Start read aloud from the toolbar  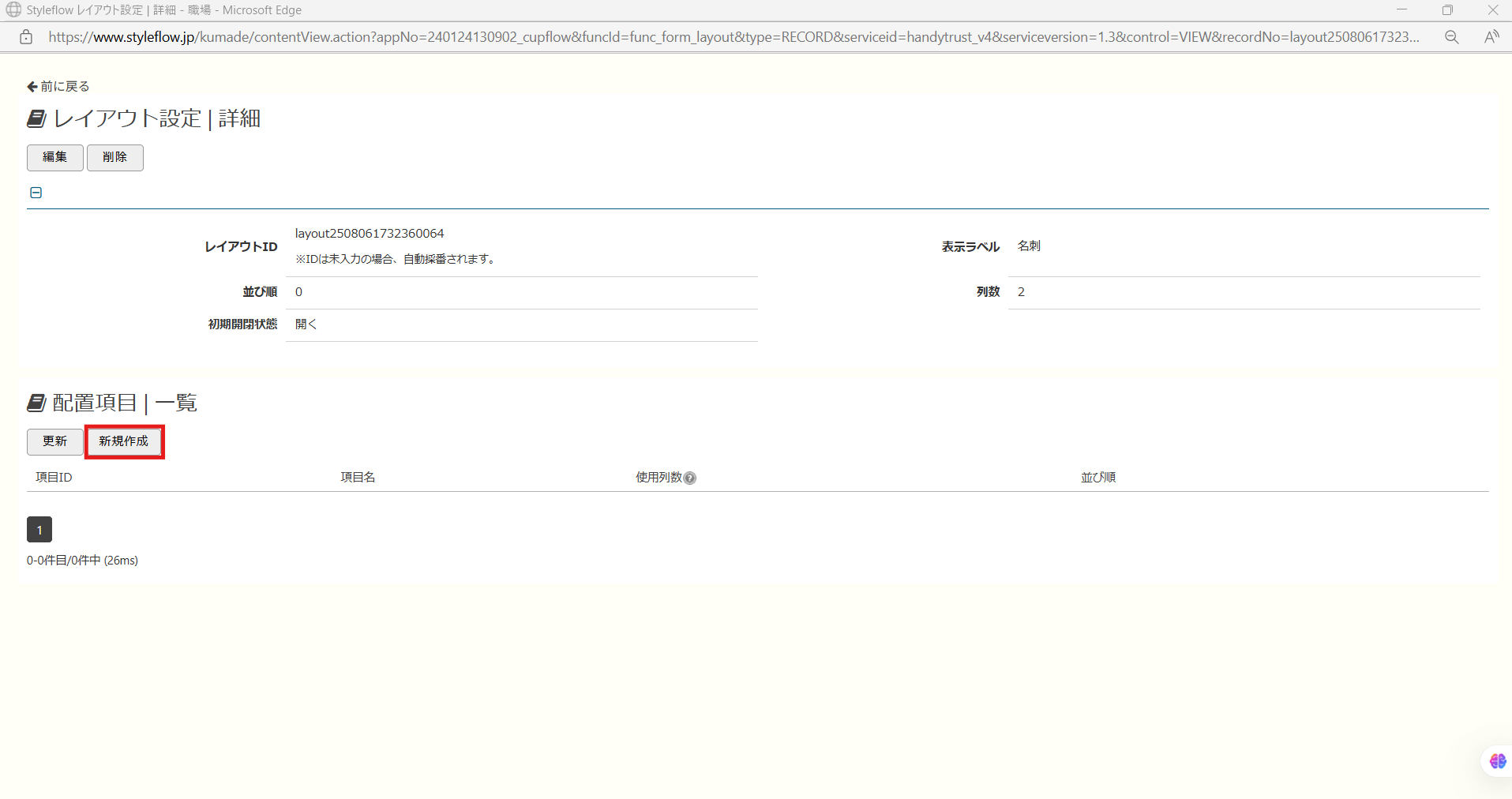1493,36
